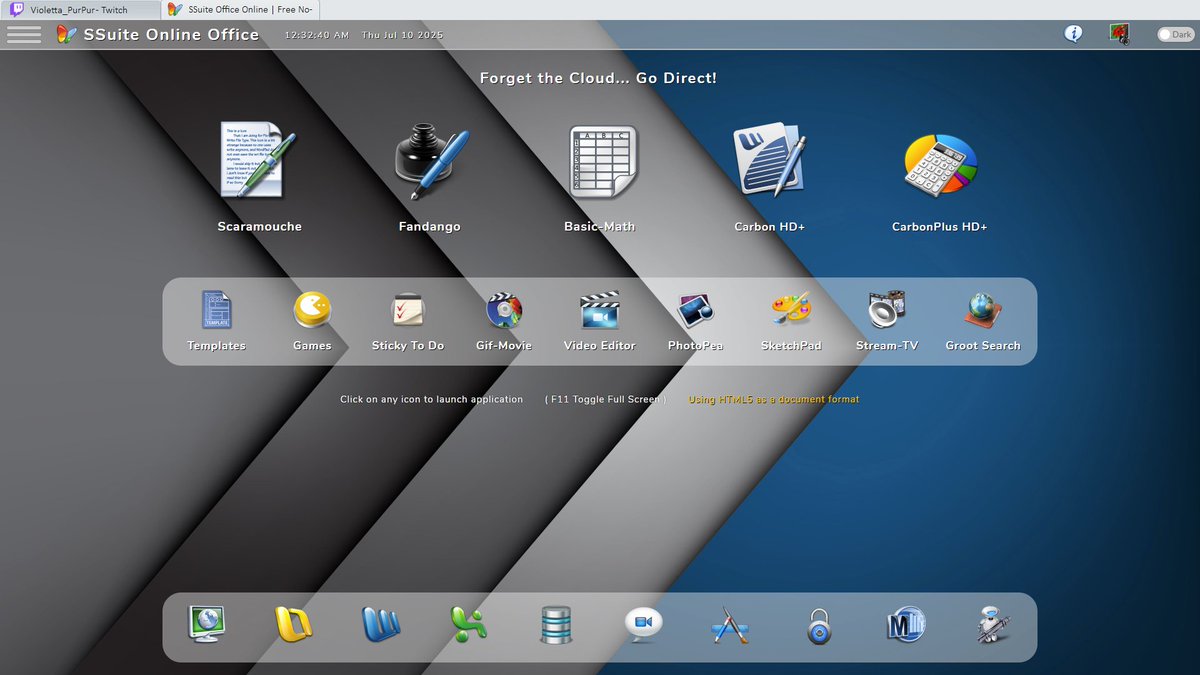
Task: Open the Games icon
Action: pos(312,310)
